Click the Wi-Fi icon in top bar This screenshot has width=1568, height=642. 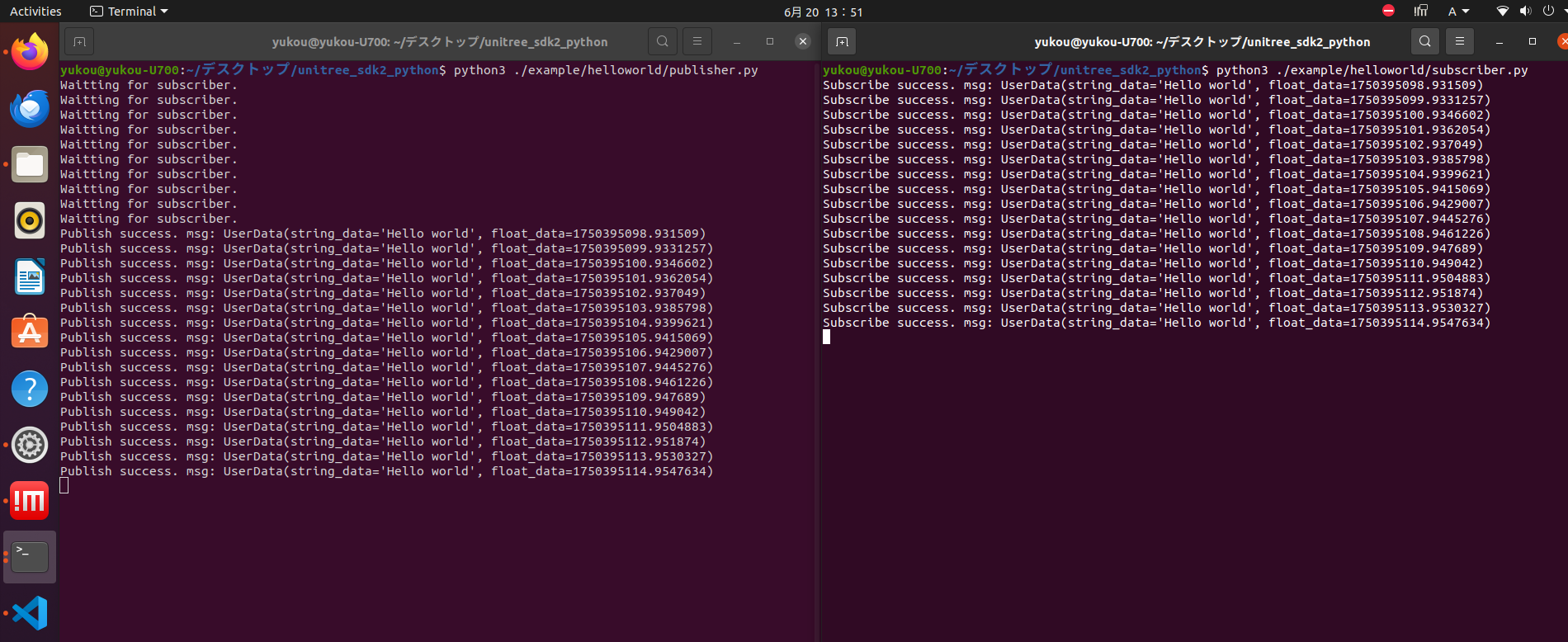click(x=1502, y=12)
